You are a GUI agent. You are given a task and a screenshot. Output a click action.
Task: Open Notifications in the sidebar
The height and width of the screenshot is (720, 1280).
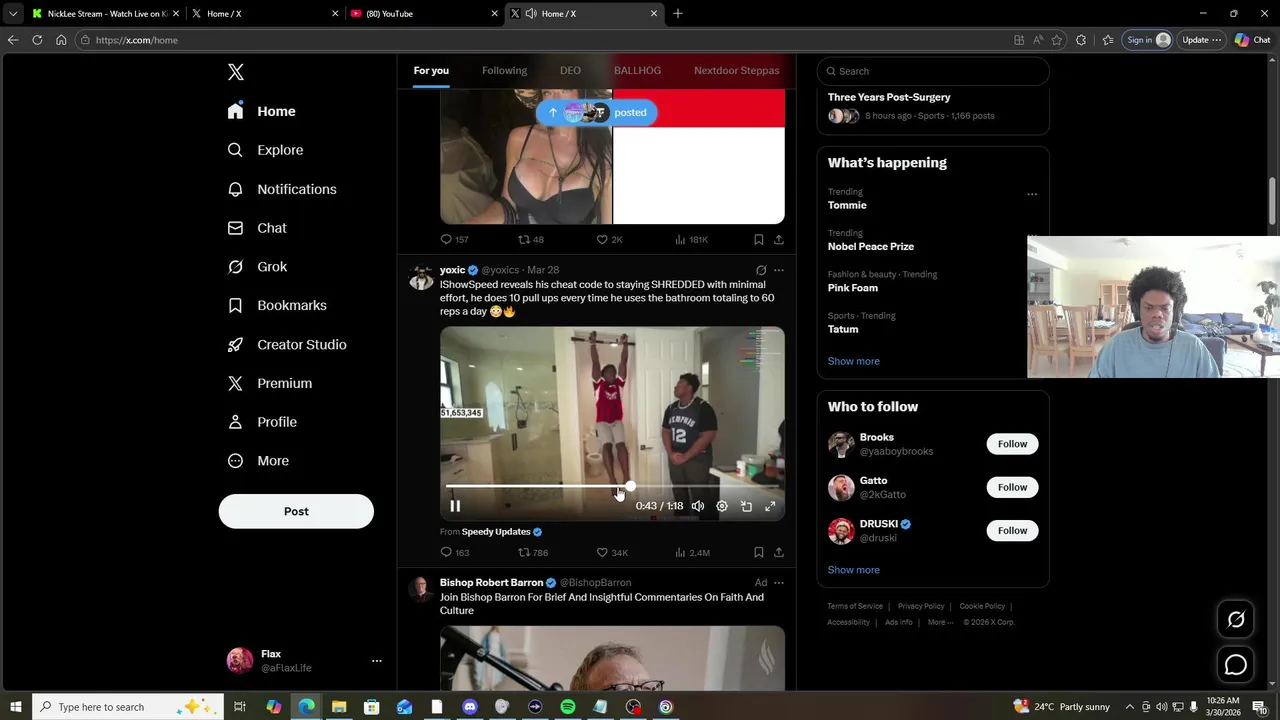coord(282,189)
